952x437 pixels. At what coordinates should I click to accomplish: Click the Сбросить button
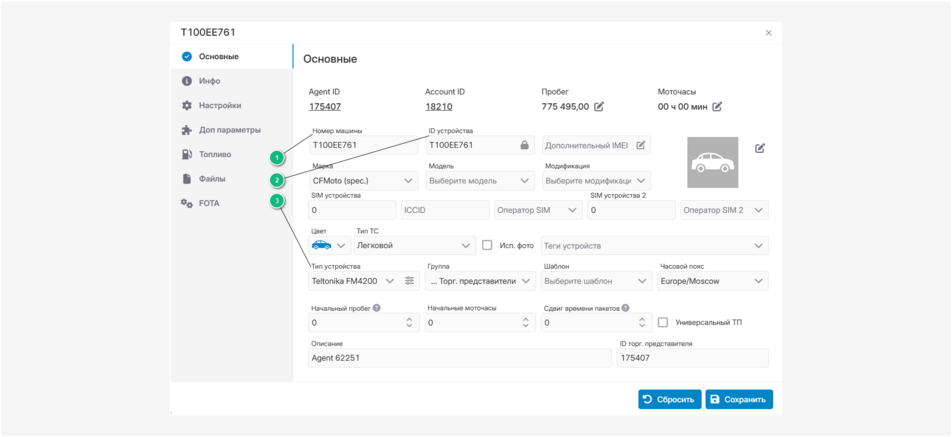(669, 399)
